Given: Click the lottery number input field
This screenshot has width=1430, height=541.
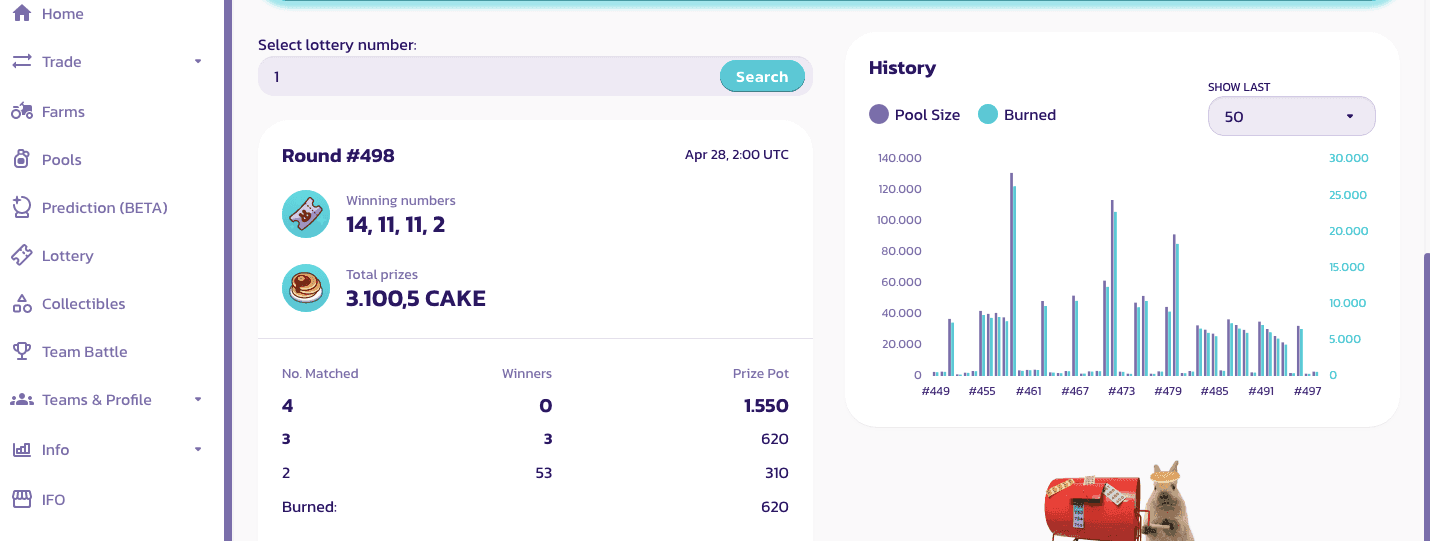Looking at the screenshot, I should (x=490, y=76).
